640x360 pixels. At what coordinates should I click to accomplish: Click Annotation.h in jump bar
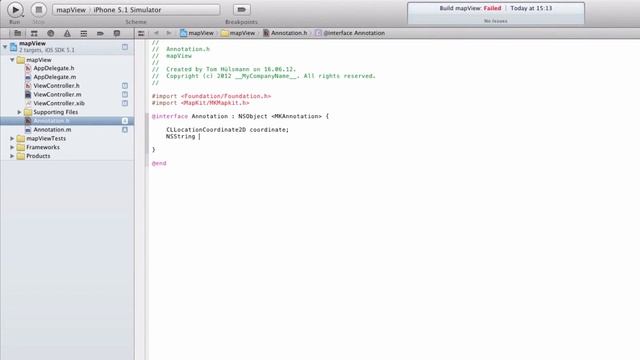coord(285,33)
